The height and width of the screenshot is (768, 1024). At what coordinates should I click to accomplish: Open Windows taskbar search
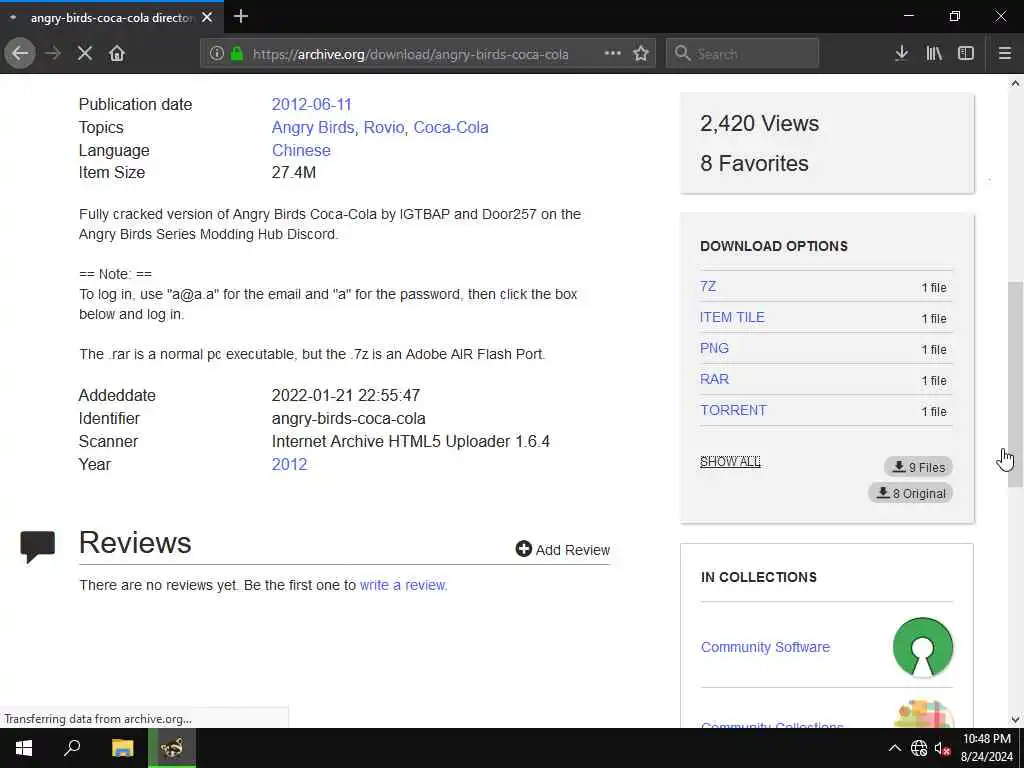click(72, 748)
